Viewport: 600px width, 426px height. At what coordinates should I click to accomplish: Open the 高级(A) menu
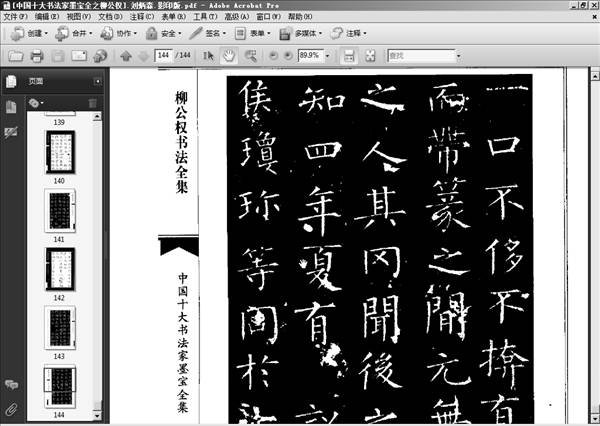click(x=237, y=17)
